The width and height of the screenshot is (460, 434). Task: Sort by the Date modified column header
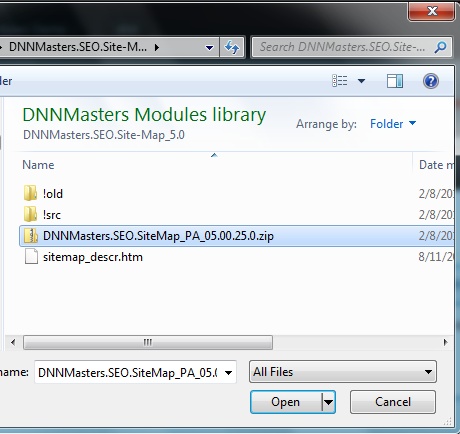pos(436,165)
